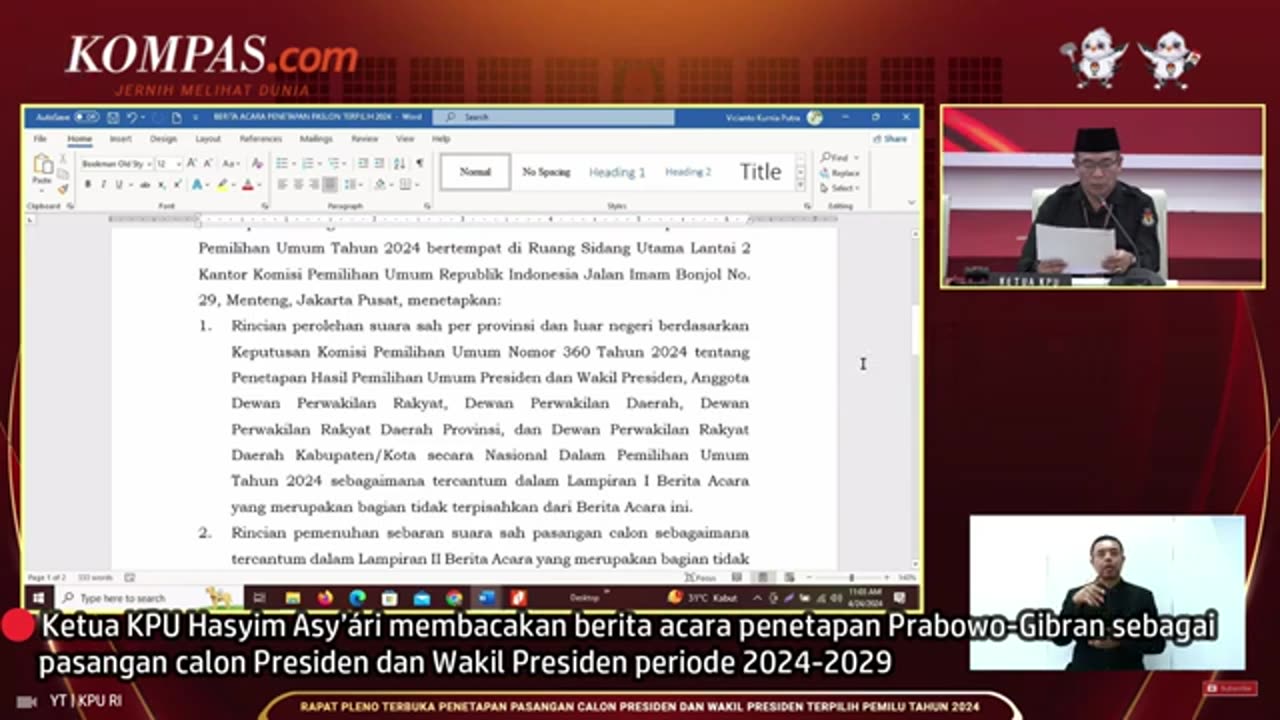Open the Shading fill bucket

click(x=381, y=184)
